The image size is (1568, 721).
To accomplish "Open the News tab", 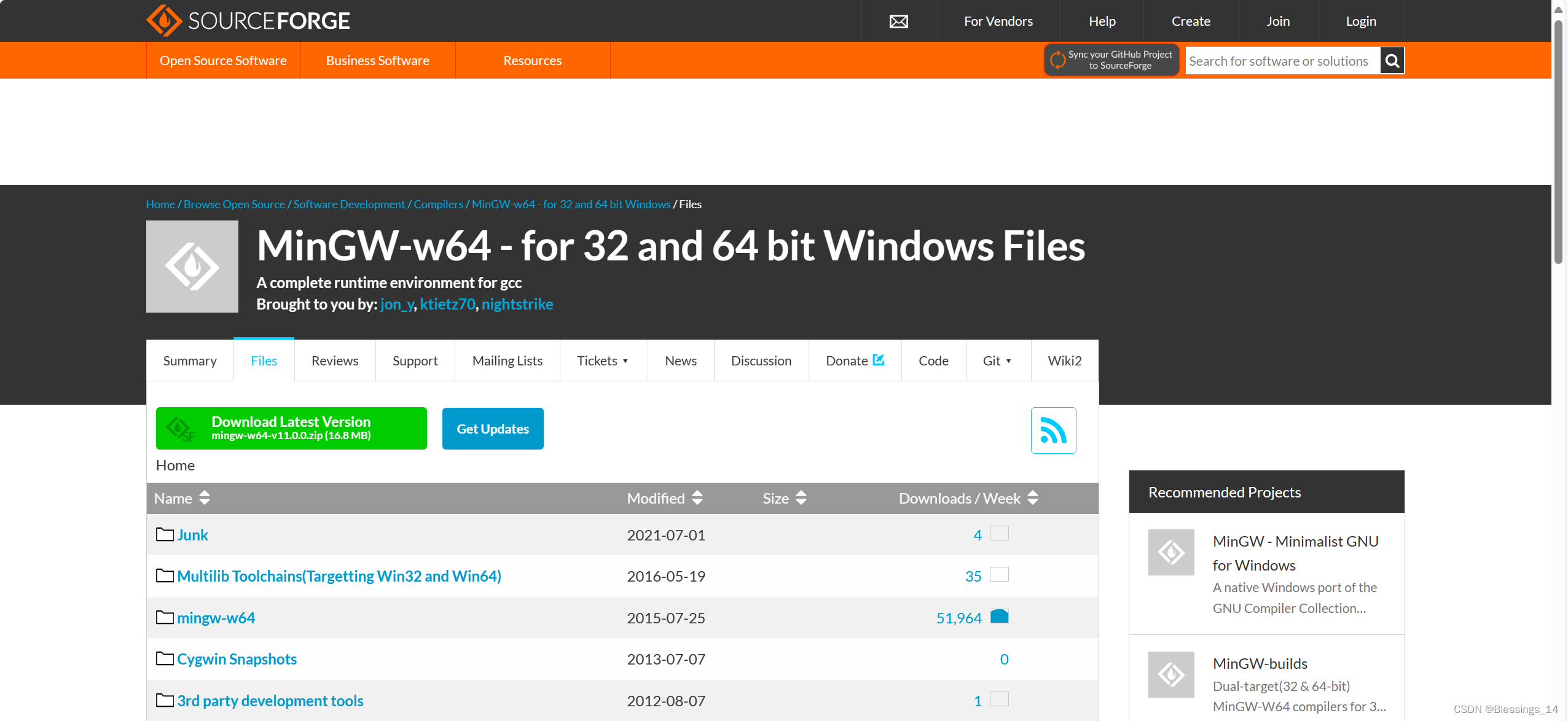I will click(681, 360).
